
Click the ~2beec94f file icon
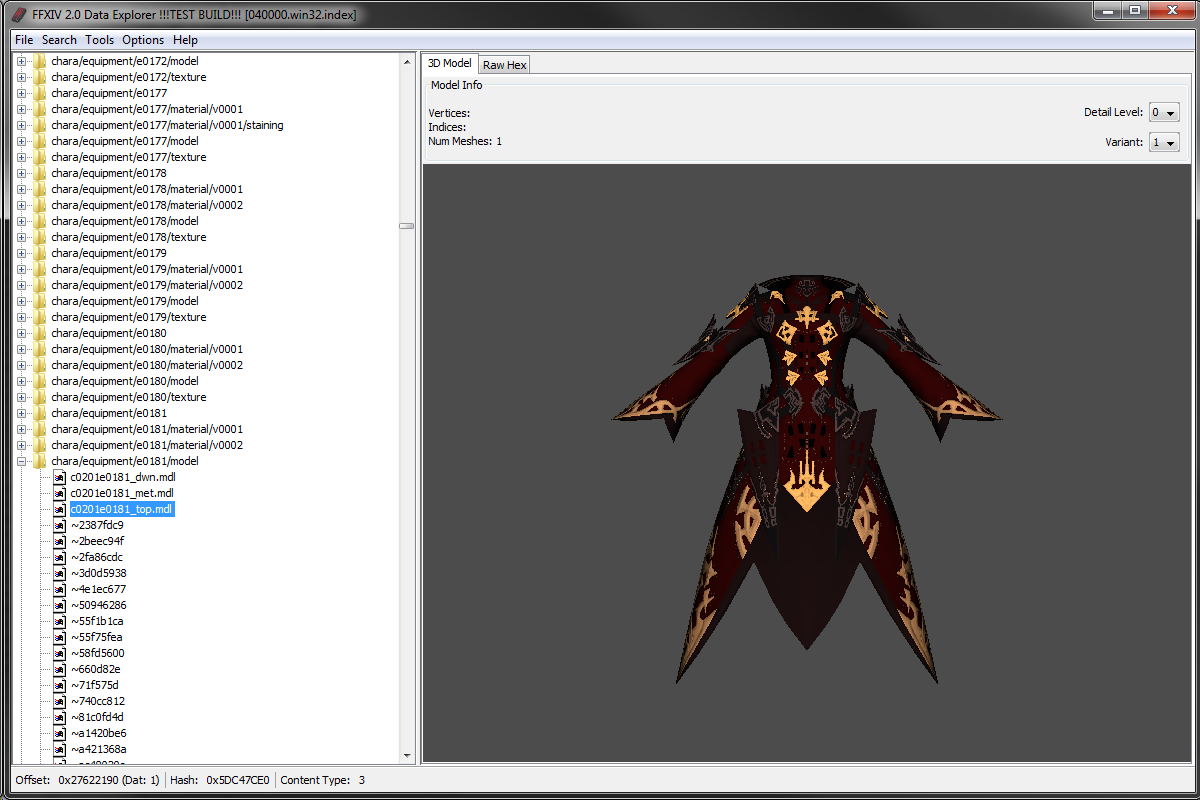coord(59,541)
